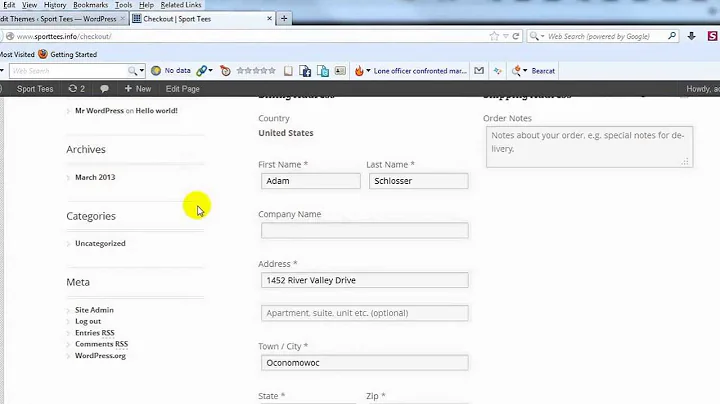Open the comments bubble in admin bar
The height and width of the screenshot is (404, 720).
[x=104, y=89]
